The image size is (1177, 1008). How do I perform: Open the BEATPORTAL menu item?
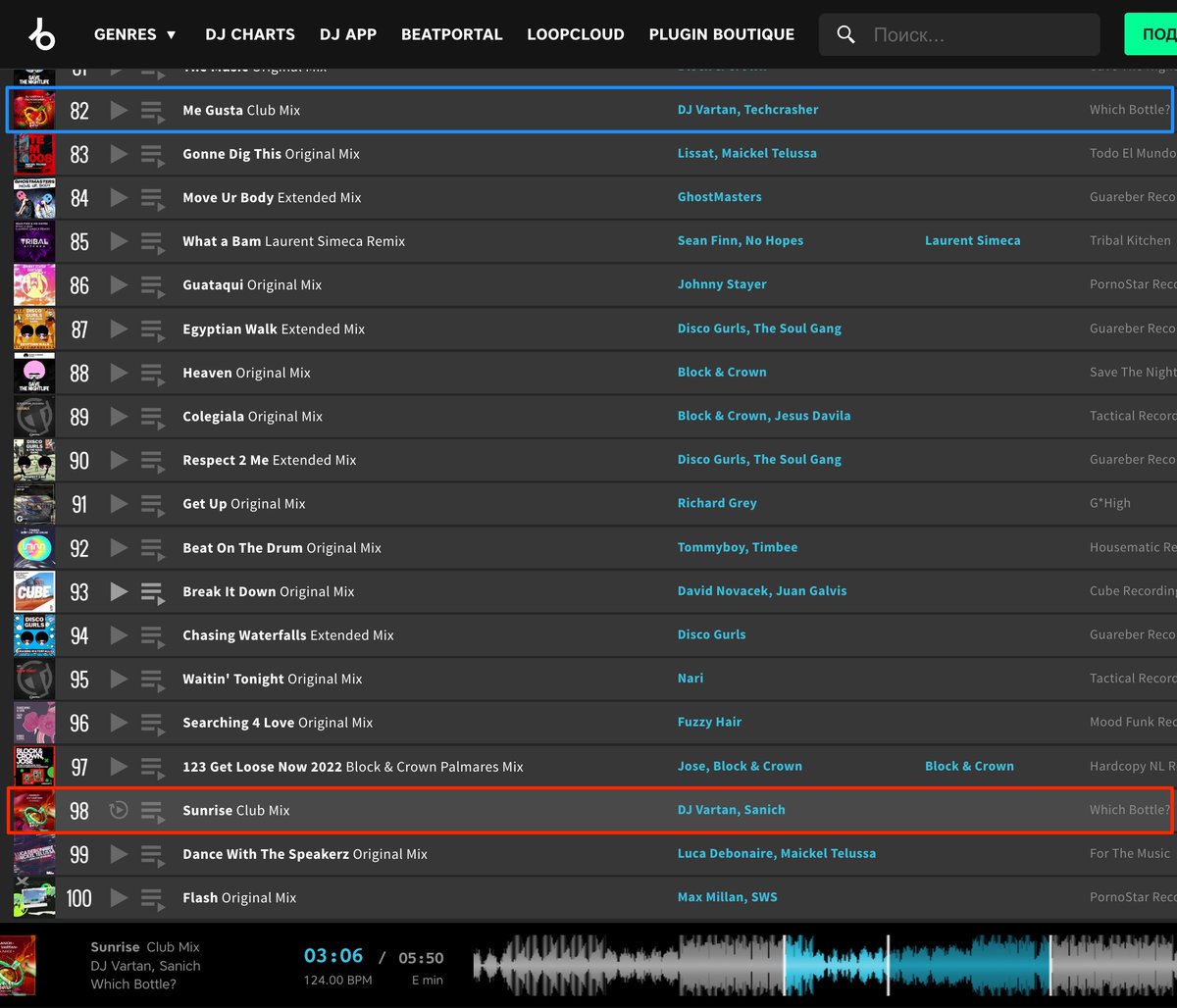[x=451, y=33]
